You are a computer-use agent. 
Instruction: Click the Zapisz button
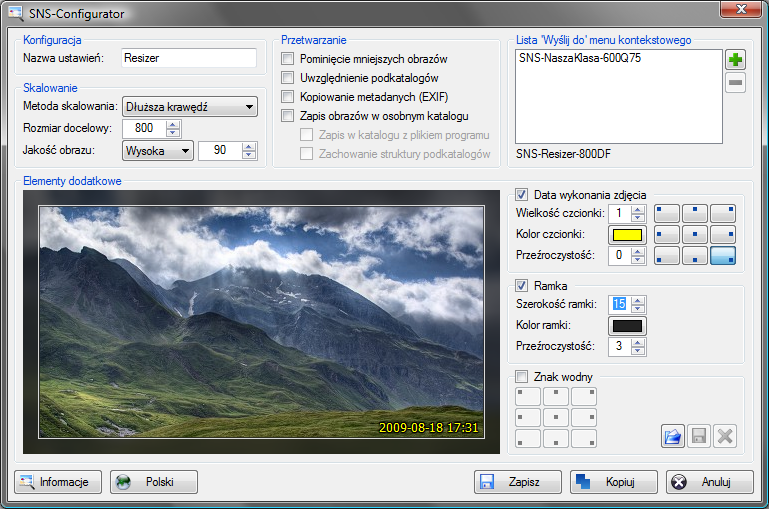click(x=518, y=482)
